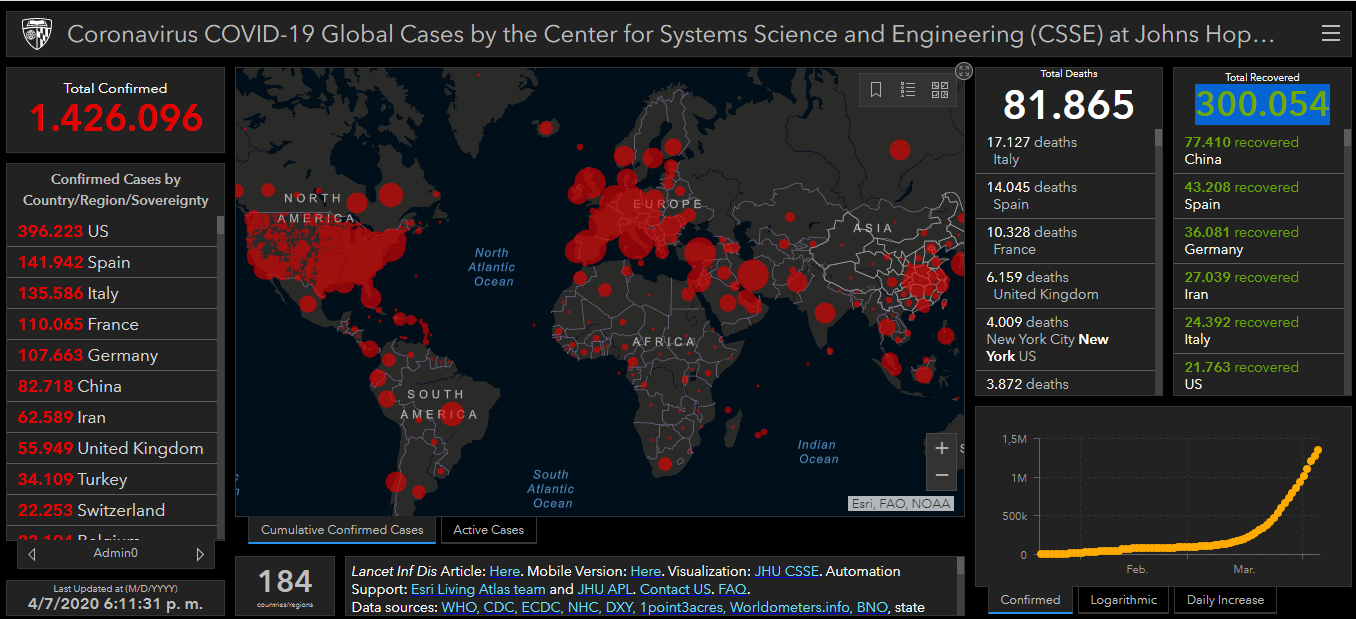Click the 43.208 recovered Spain entry
This screenshot has height=619, width=1356.
click(1261, 195)
